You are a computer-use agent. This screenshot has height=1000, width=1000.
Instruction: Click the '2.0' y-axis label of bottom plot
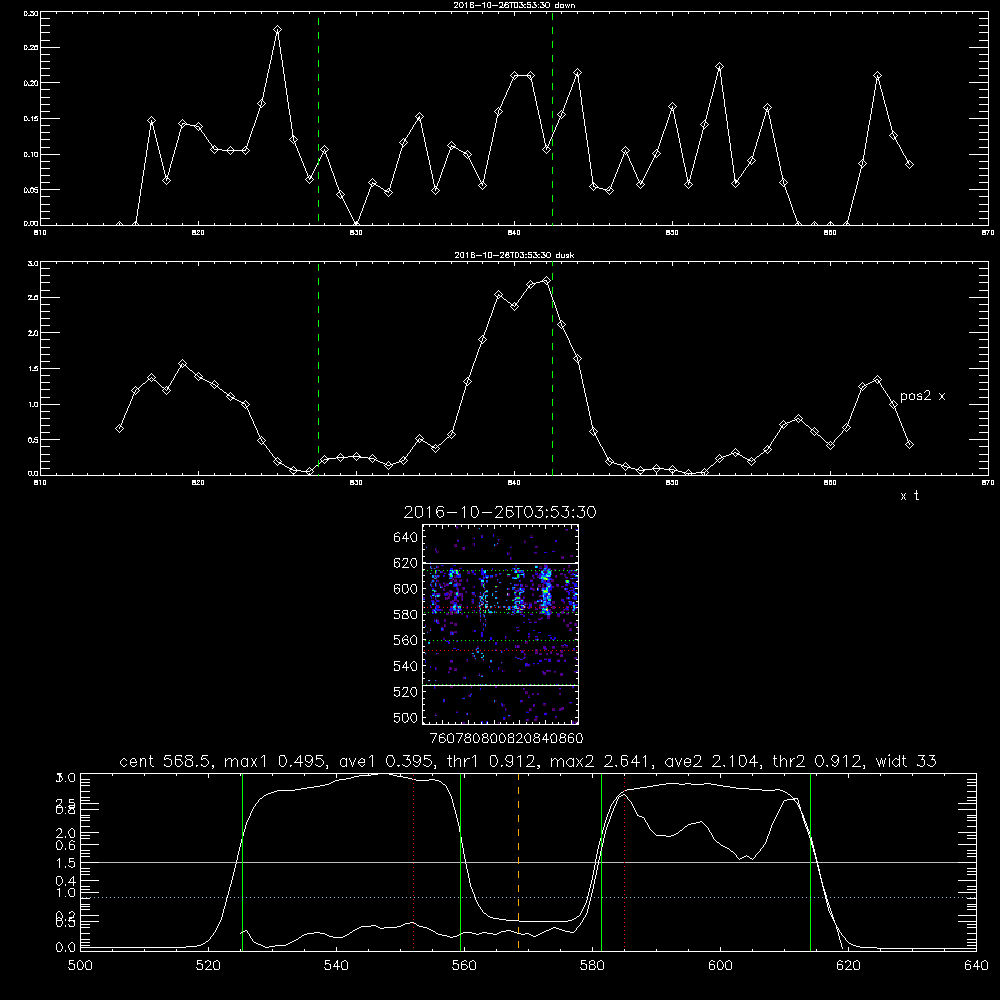(66, 833)
